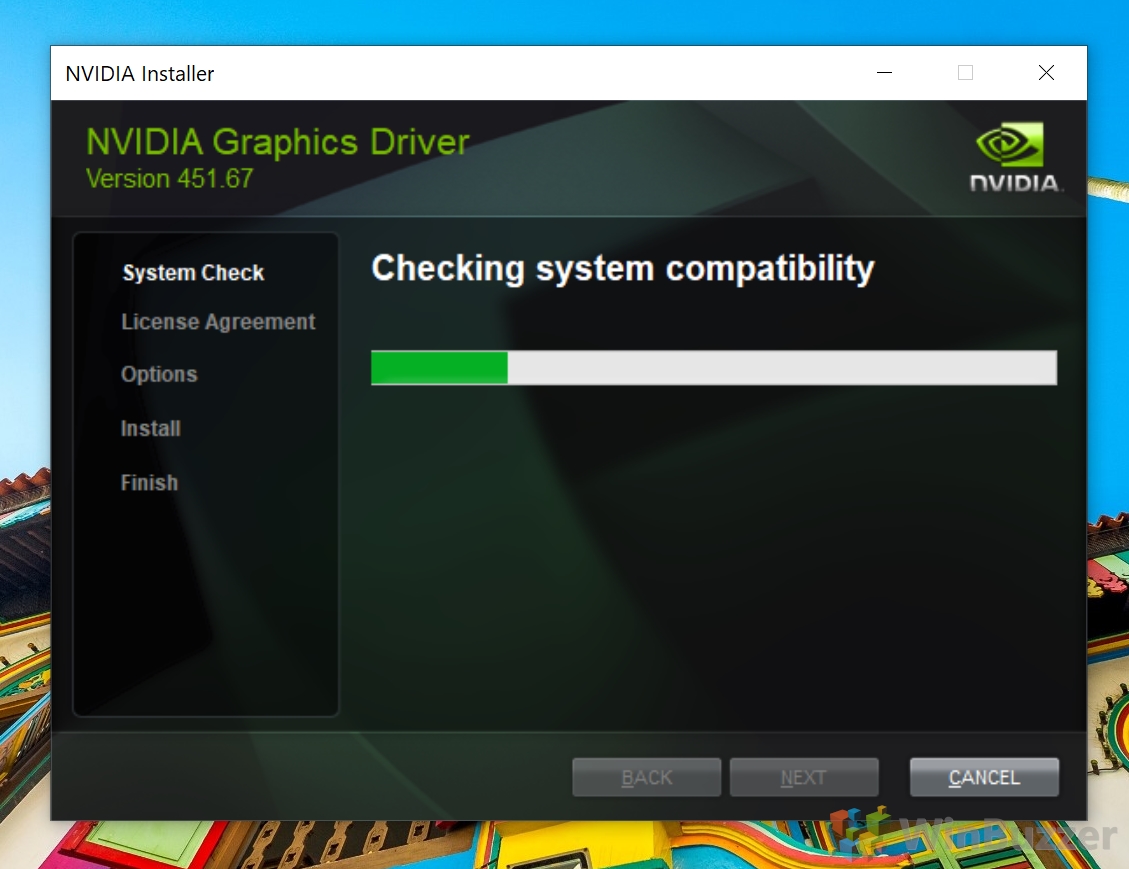Click the Version 451.67 label
The height and width of the screenshot is (869, 1129).
pyautogui.click(x=170, y=179)
